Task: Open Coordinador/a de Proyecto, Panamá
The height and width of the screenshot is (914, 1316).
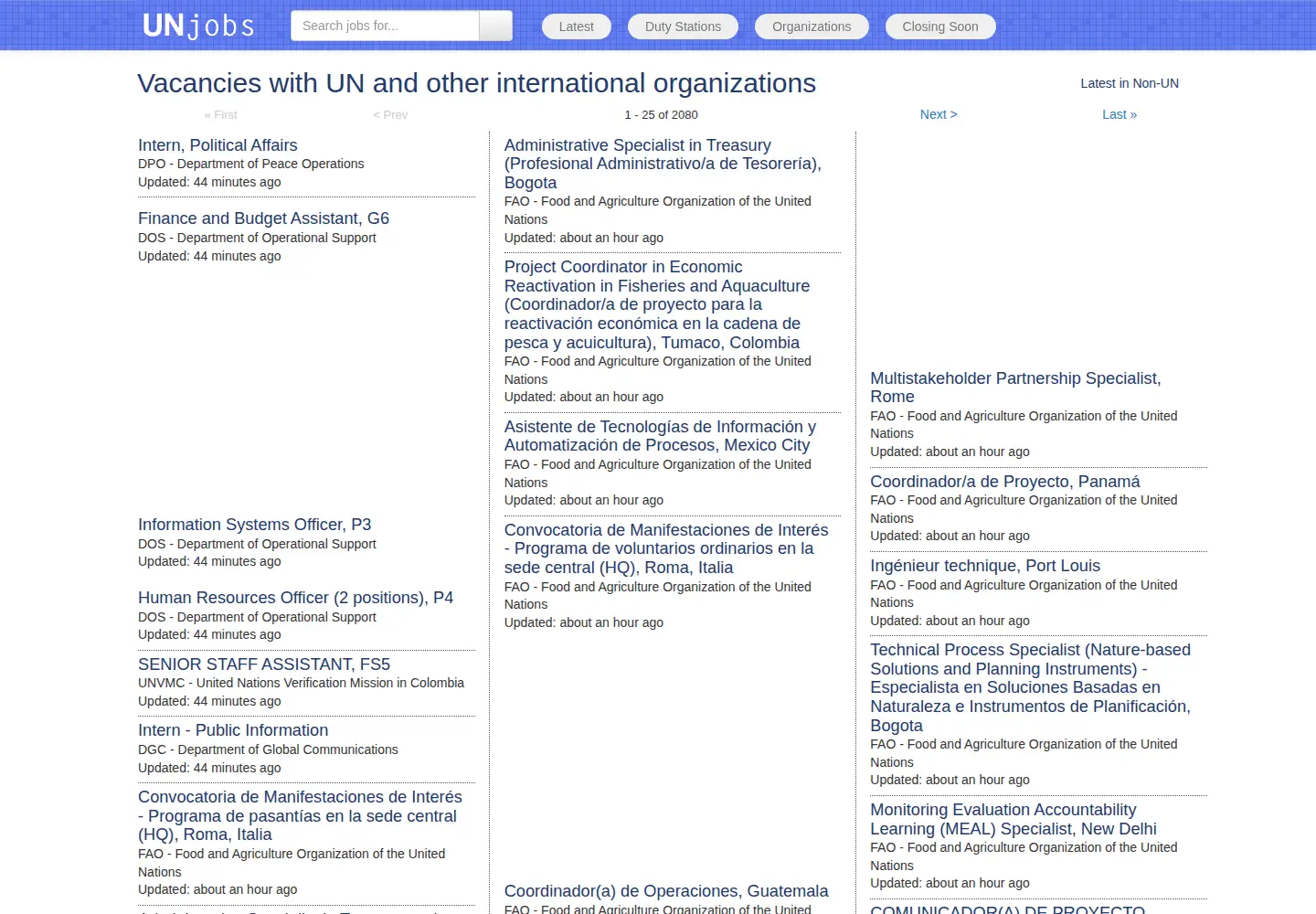Action: [1005, 482]
